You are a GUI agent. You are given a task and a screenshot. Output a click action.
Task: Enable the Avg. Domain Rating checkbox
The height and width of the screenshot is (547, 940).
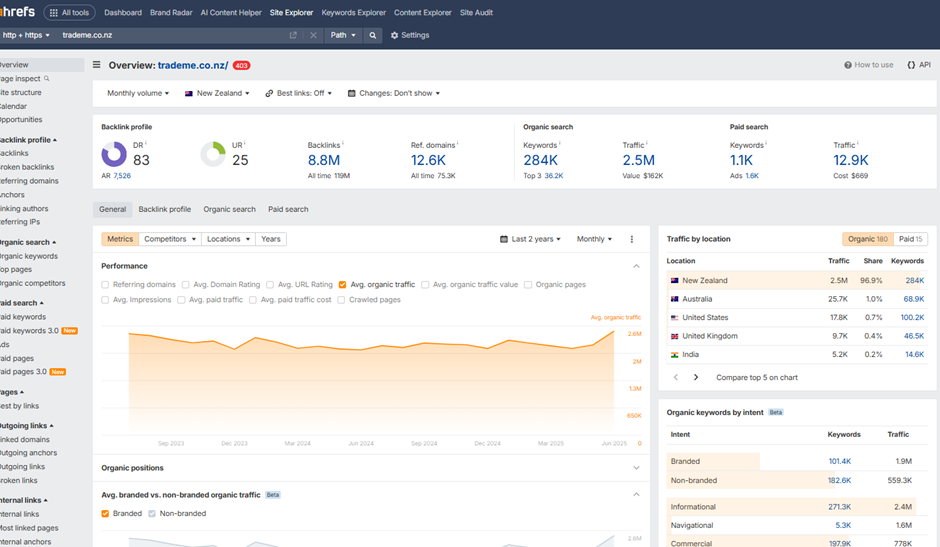185,285
